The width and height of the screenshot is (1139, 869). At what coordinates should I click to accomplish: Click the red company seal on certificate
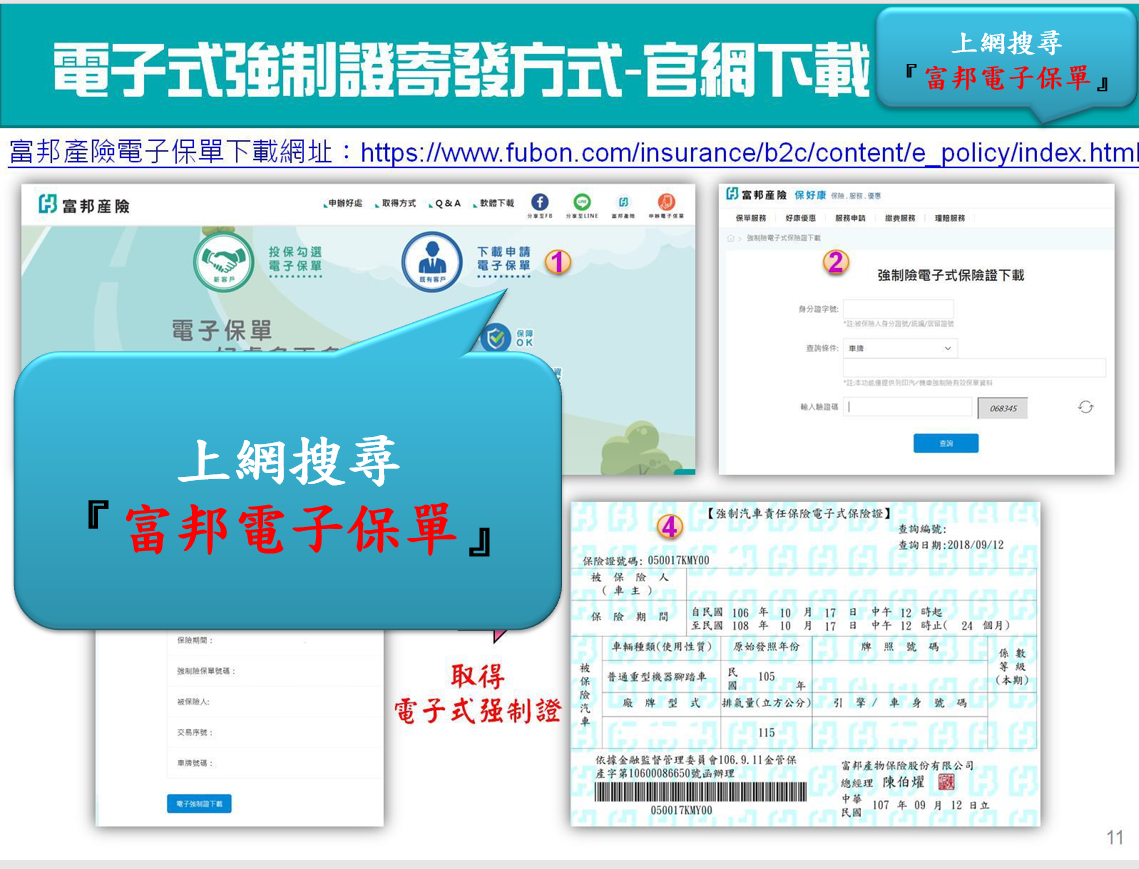tap(946, 782)
